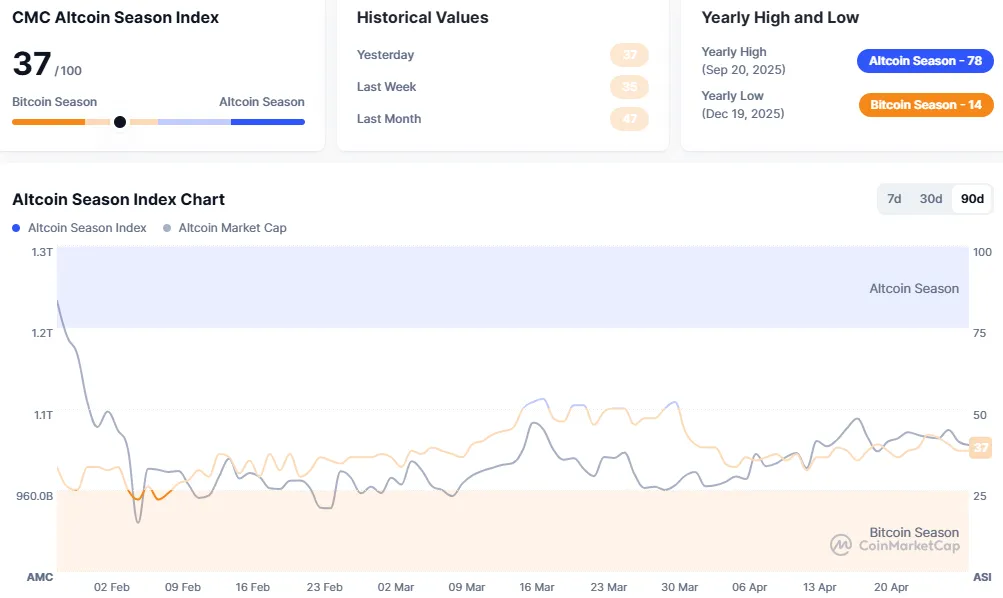Click the 16 Mar date on timeline
This screenshot has height=598, width=1003.
pyautogui.click(x=537, y=587)
